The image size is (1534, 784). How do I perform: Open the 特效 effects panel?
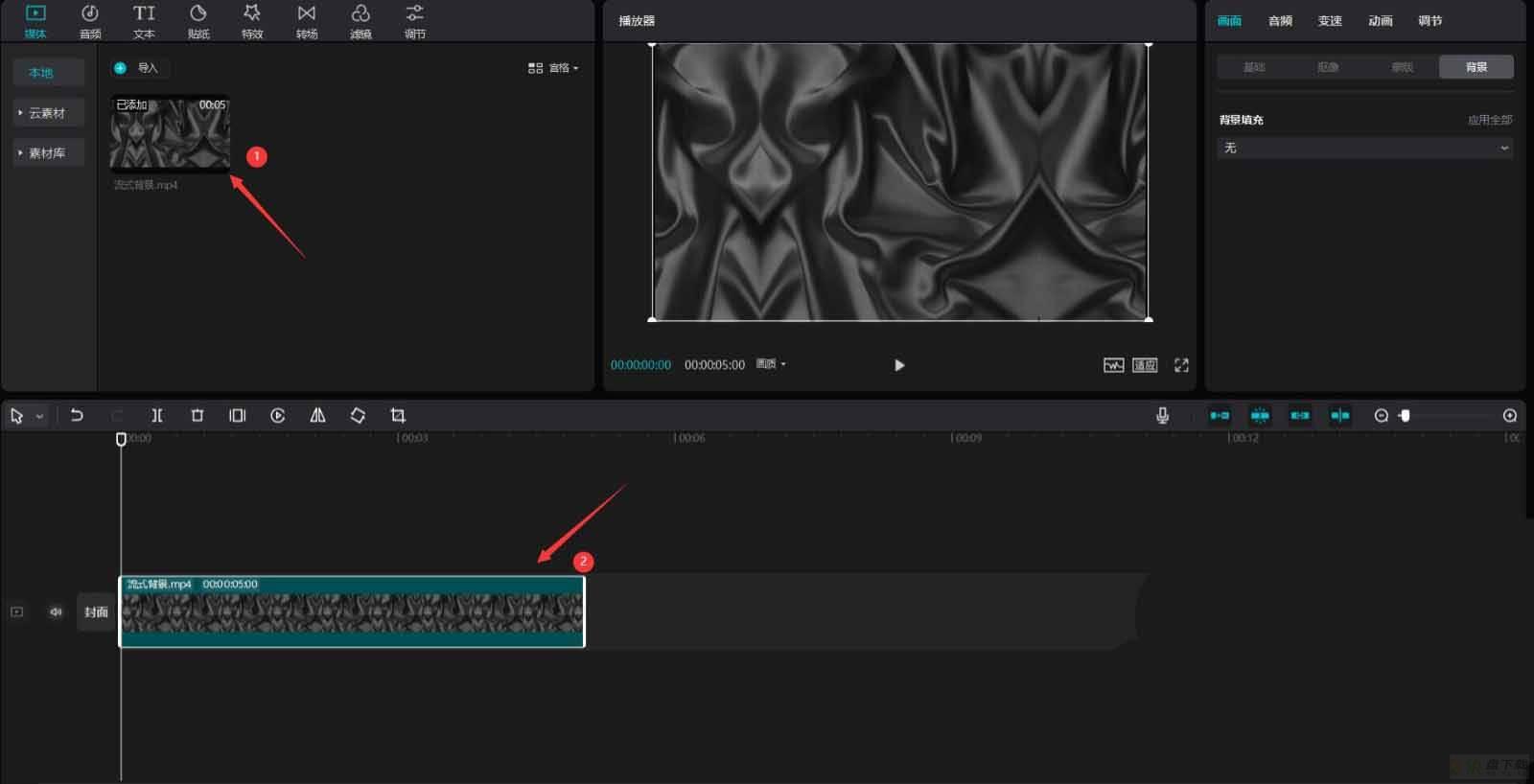(252, 21)
